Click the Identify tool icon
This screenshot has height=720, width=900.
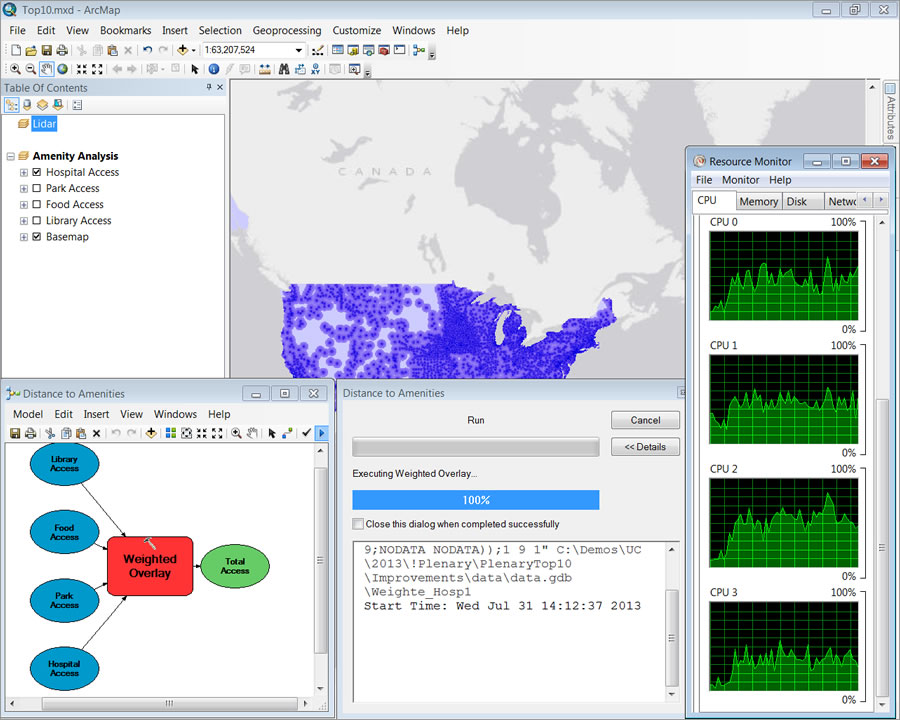tap(214, 67)
